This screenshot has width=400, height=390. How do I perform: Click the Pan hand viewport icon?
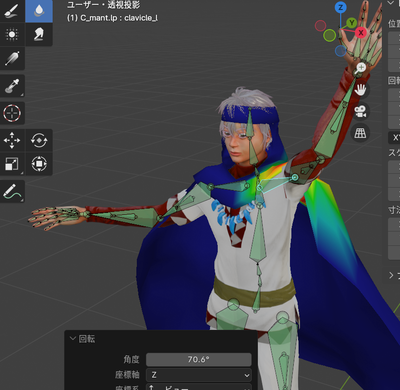click(x=360, y=90)
